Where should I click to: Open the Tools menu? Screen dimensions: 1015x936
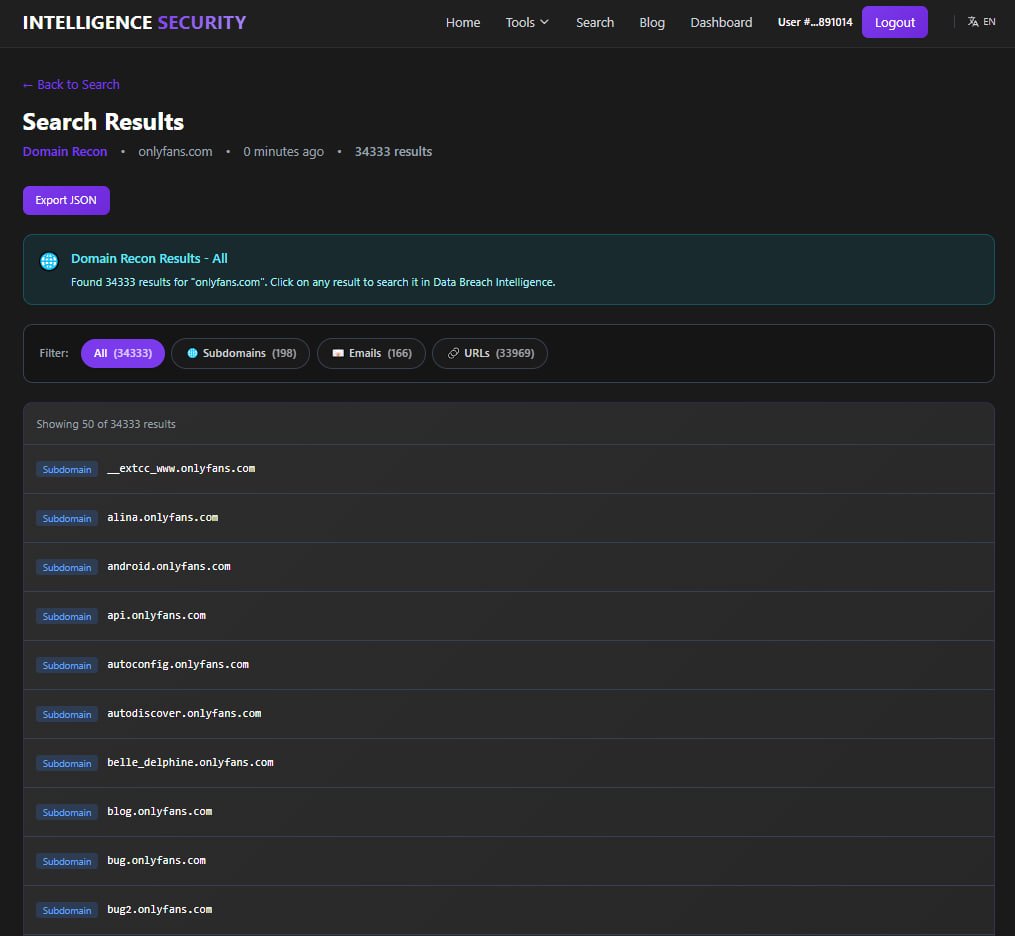pyautogui.click(x=527, y=23)
